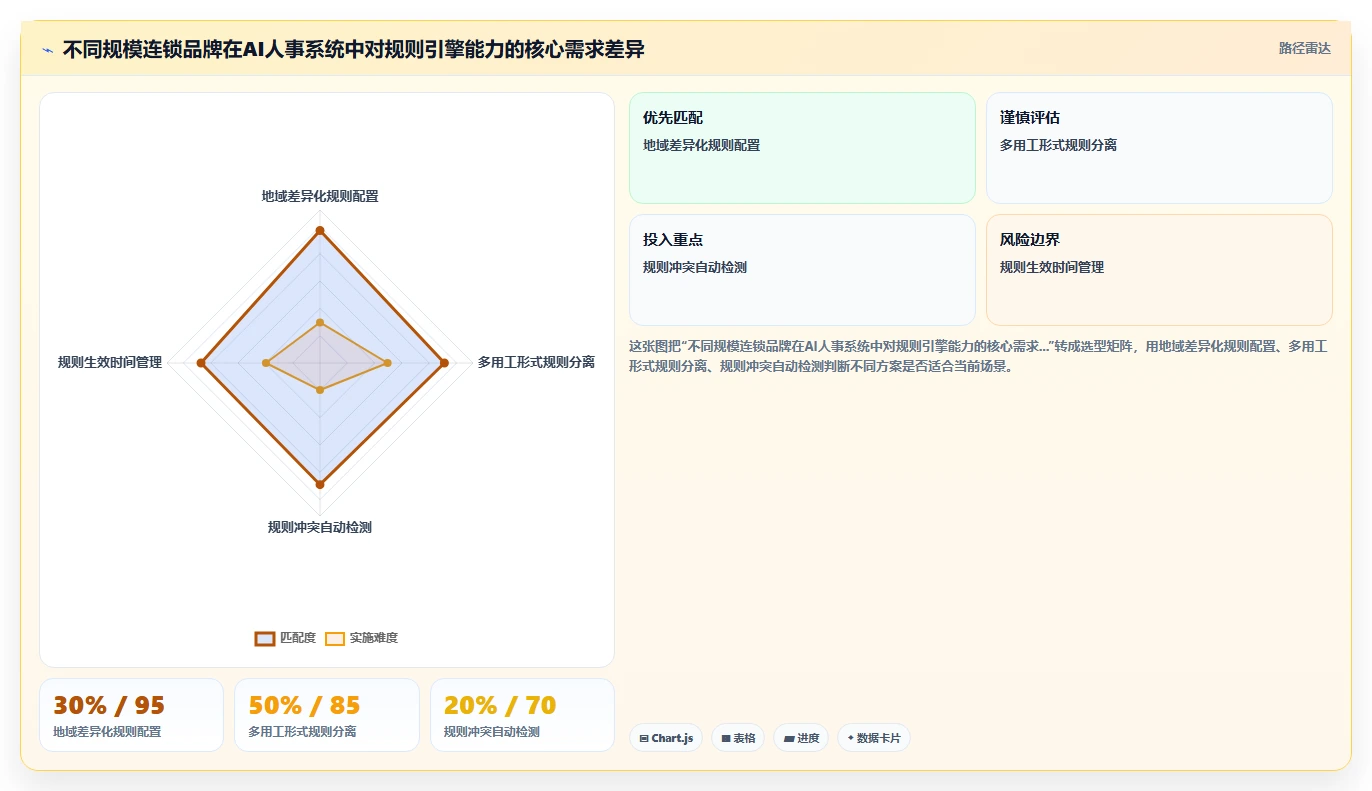The width and height of the screenshot is (1372, 791).
Task: Click the 进度 tag
Action: coord(801,738)
